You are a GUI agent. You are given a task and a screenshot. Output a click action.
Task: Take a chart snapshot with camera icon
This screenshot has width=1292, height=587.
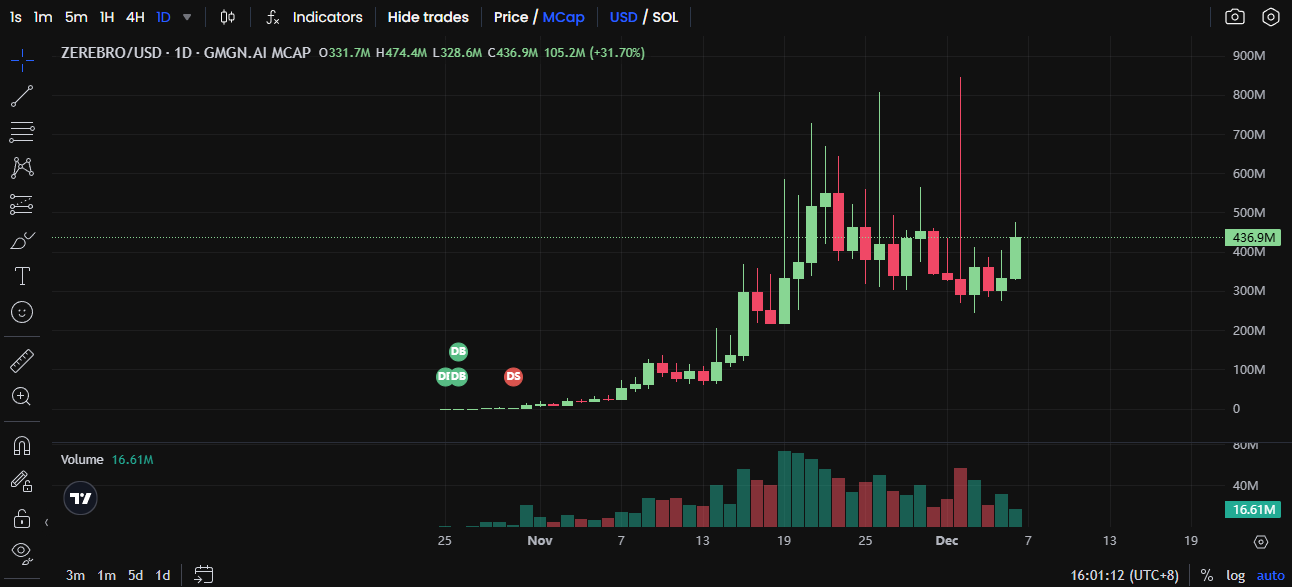pos(1235,17)
